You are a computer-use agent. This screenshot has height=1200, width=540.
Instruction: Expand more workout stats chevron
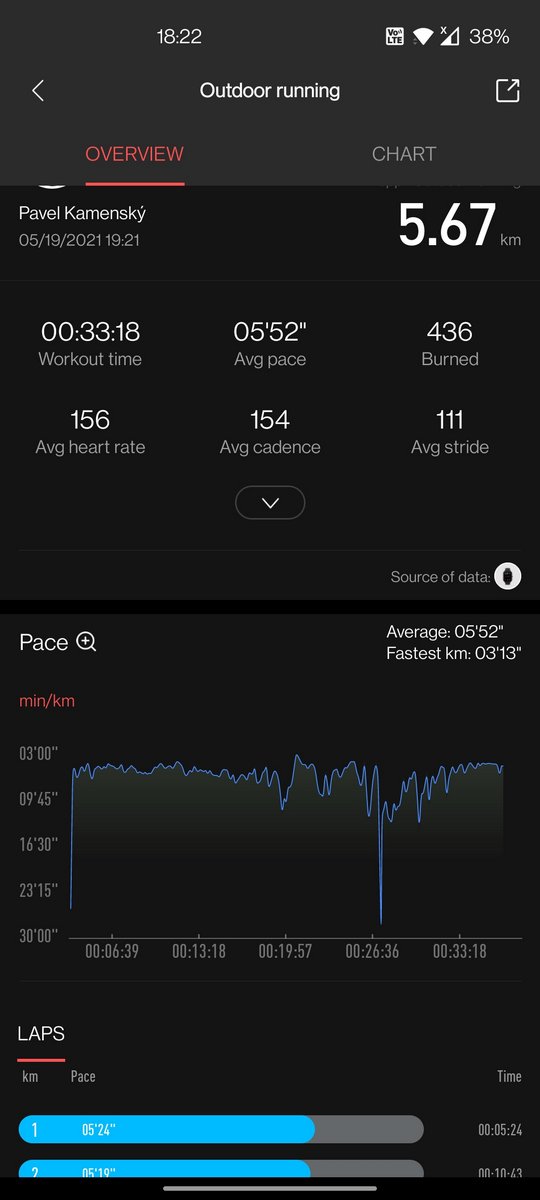pos(270,503)
